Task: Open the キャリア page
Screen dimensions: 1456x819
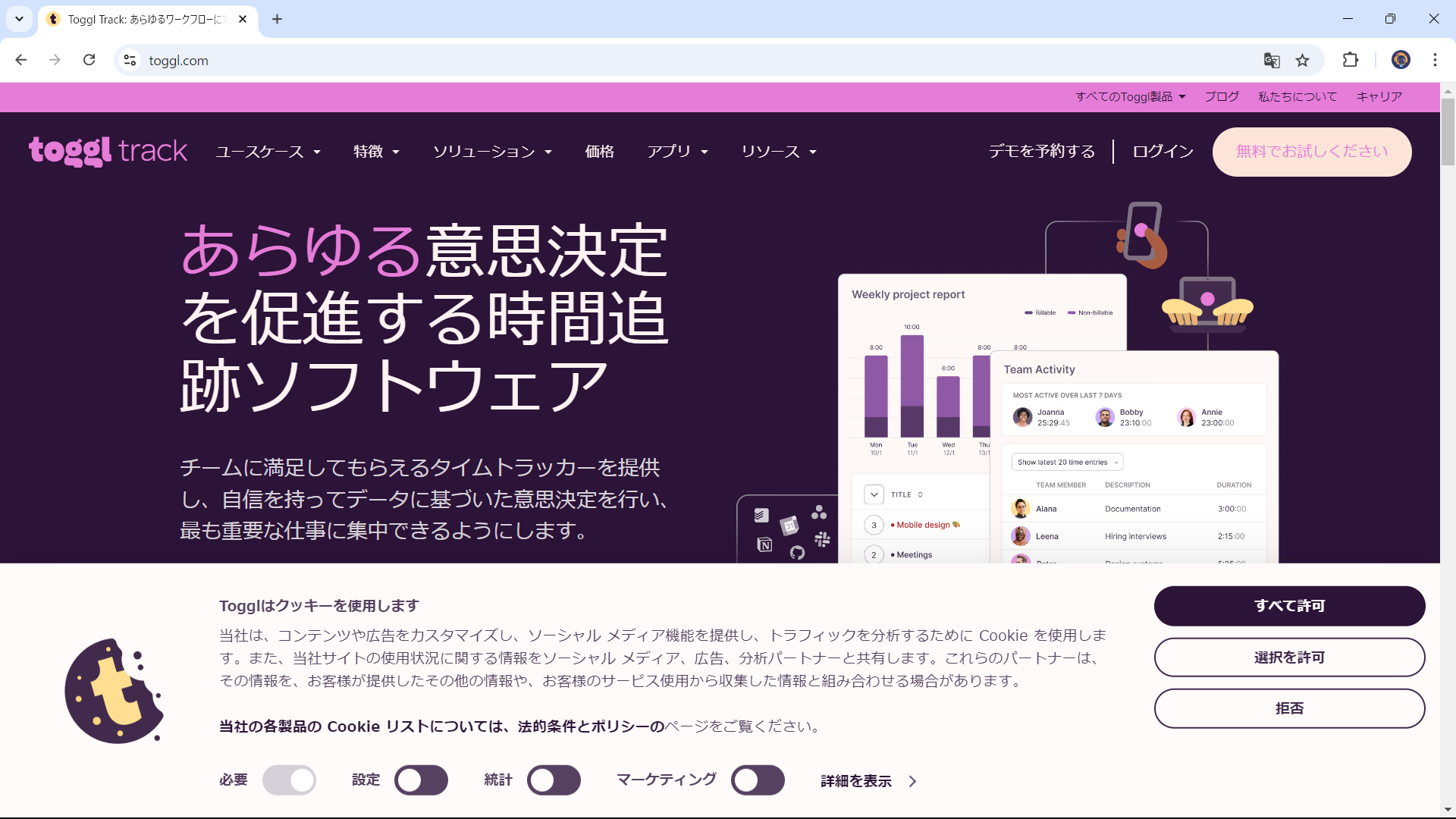Action: 1379,97
